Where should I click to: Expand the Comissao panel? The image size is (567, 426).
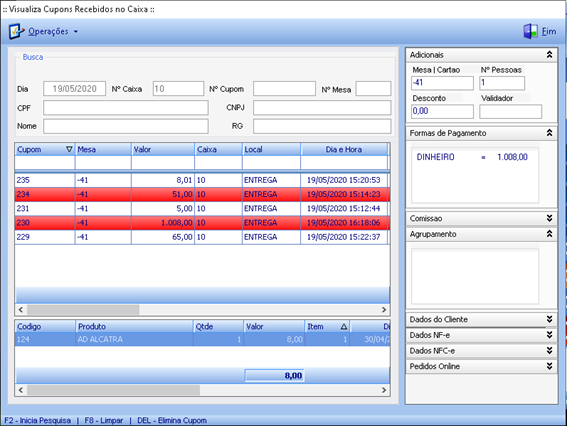coord(549,218)
